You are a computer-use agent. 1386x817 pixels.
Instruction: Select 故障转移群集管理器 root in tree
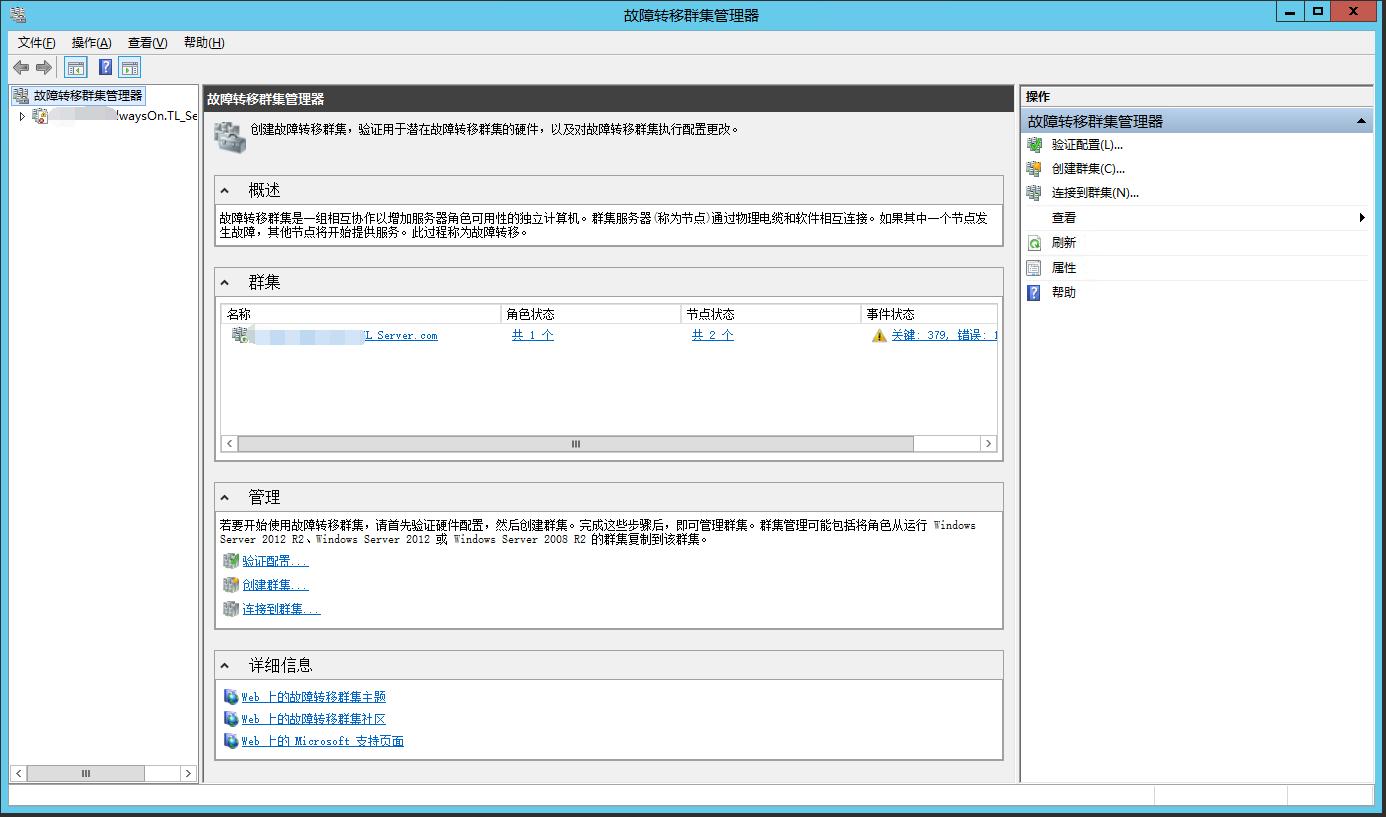pos(88,96)
